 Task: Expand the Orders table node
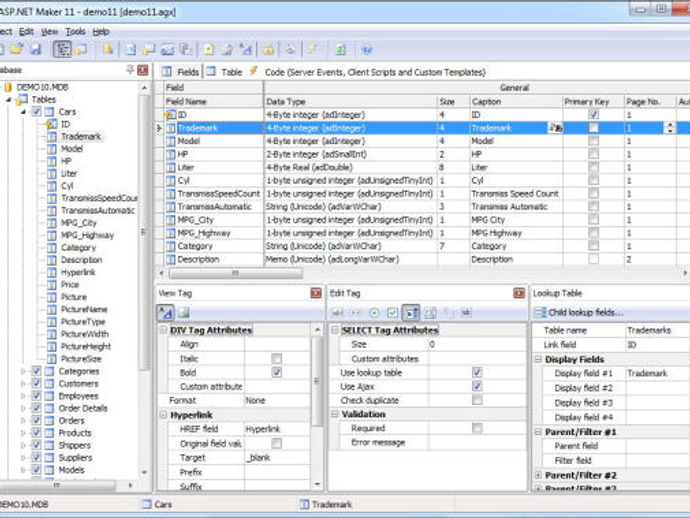[x=23, y=420]
